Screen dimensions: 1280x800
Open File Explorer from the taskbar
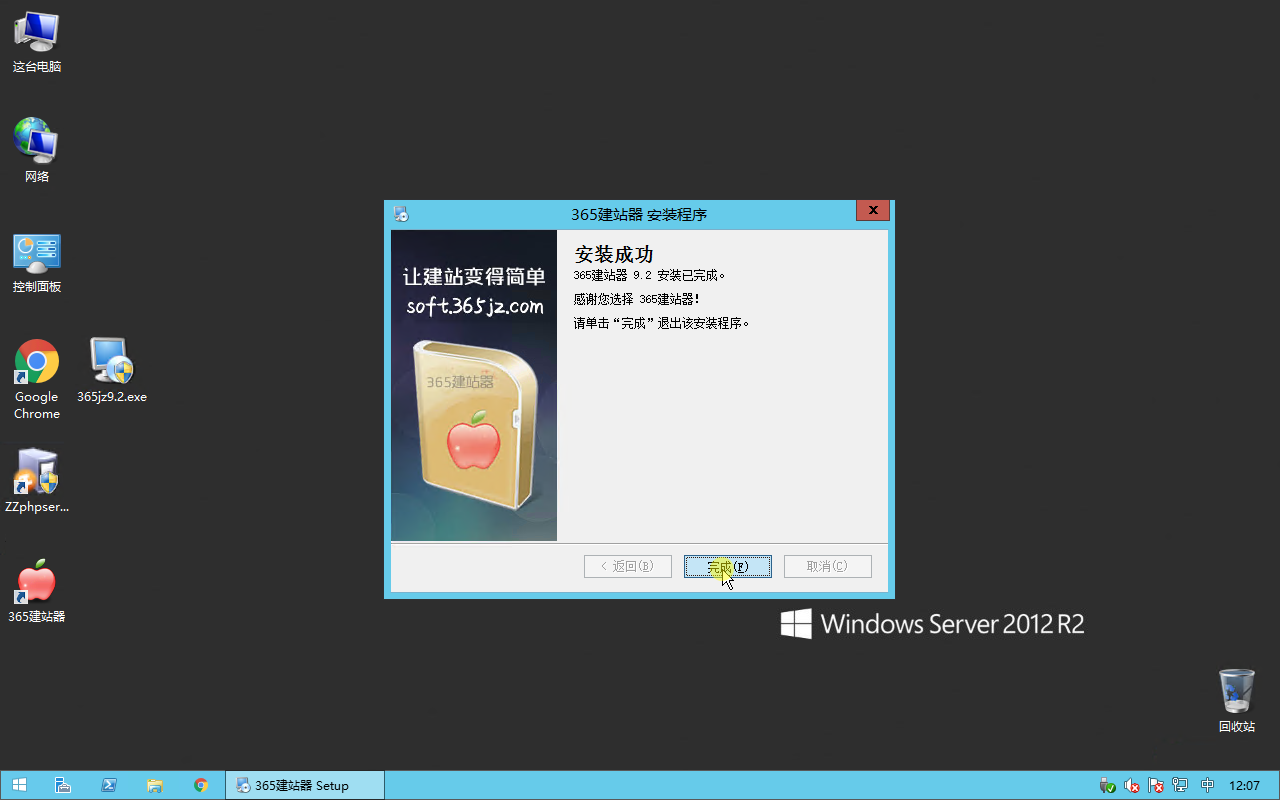pos(155,785)
